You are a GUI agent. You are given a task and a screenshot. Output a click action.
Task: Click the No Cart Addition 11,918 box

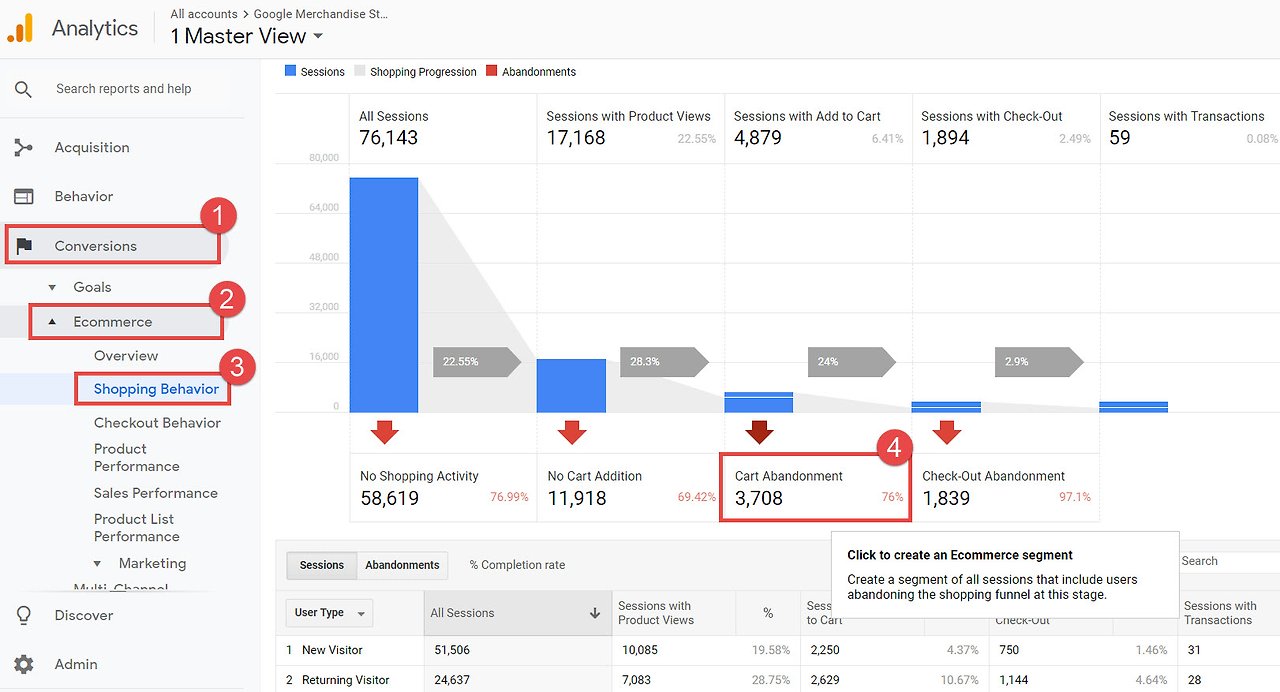pos(631,487)
